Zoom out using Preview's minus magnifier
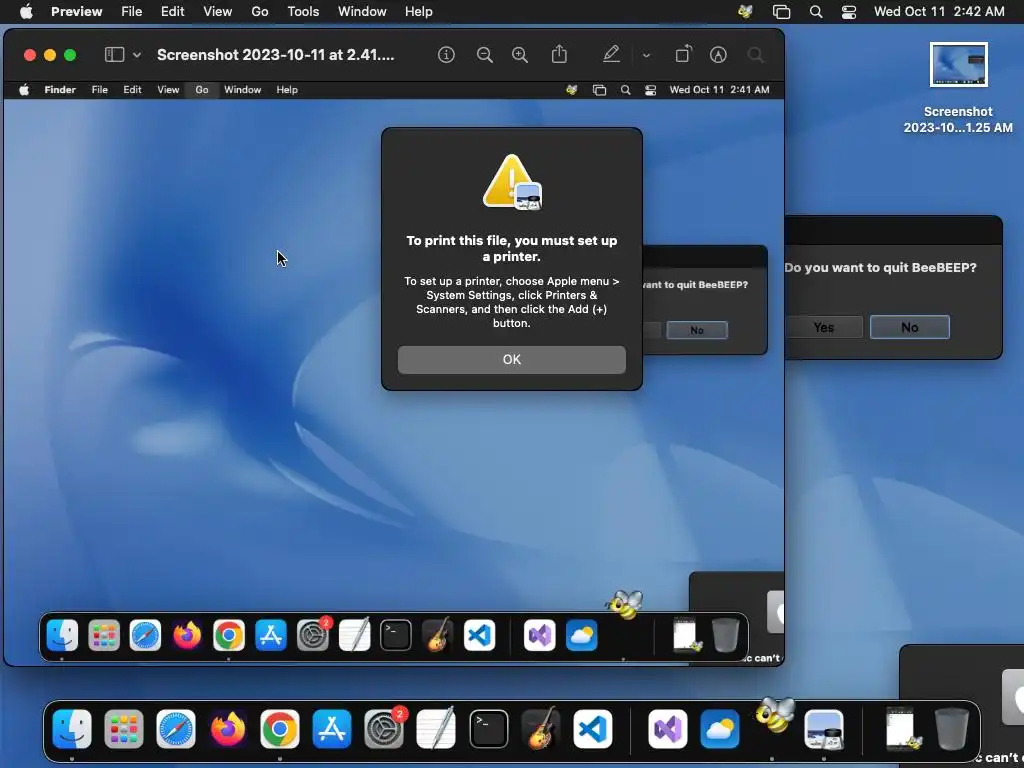Image resolution: width=1024 pixels, height=768 pixels. click(485, 55)
